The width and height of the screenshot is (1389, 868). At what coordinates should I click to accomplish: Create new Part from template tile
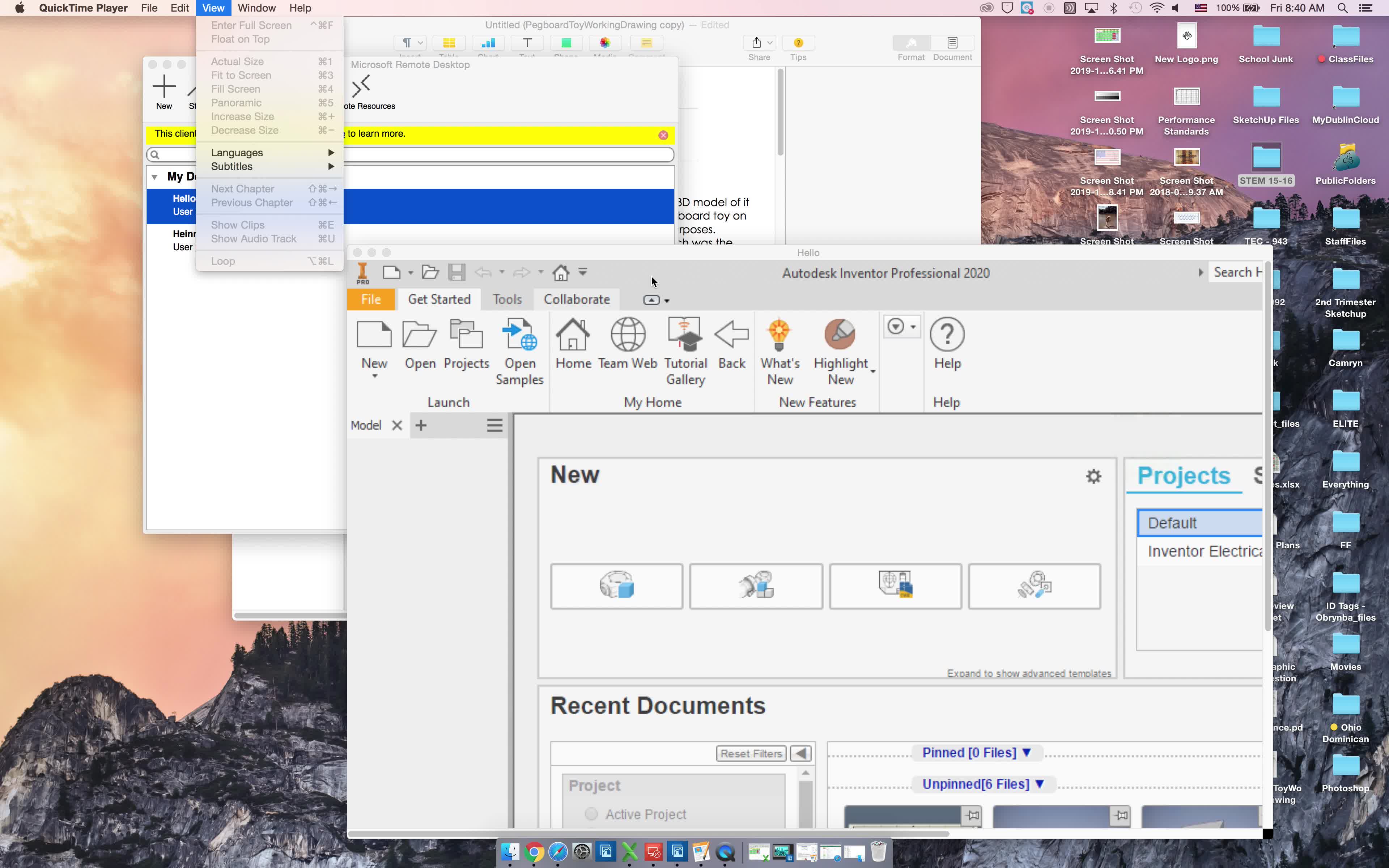[616, 586]
